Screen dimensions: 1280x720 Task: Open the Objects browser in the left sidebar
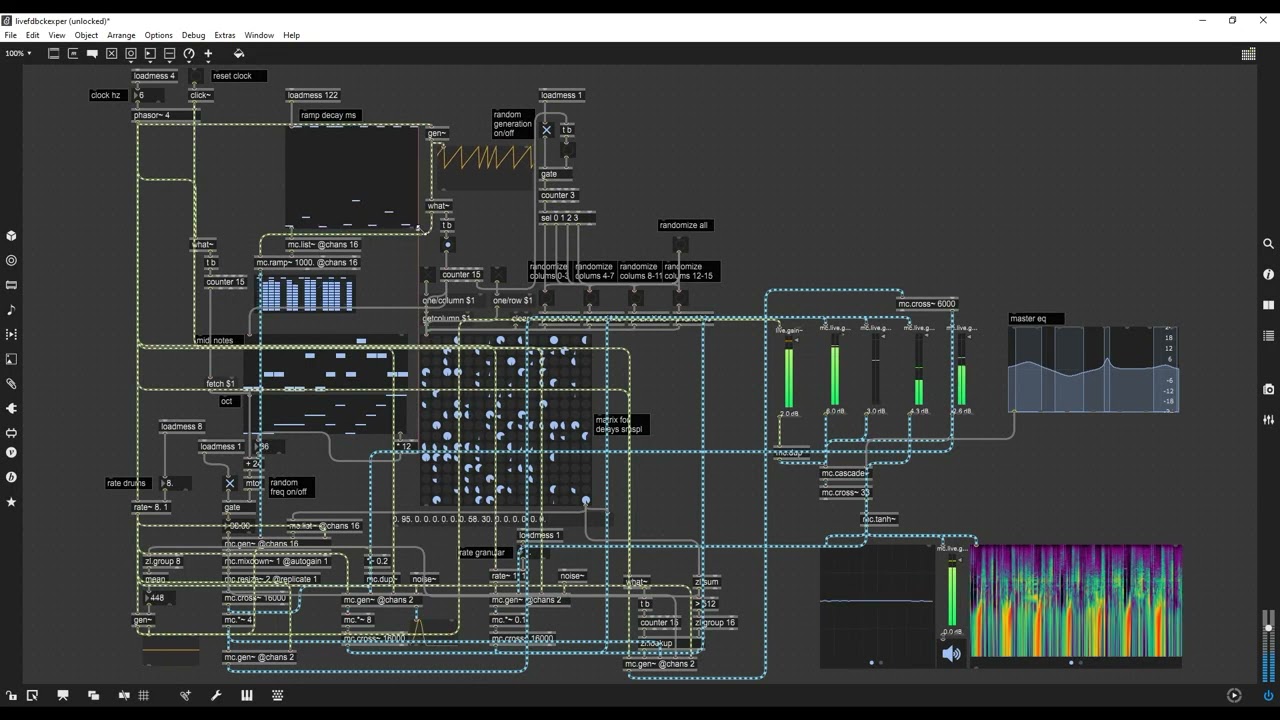point(11,236)
